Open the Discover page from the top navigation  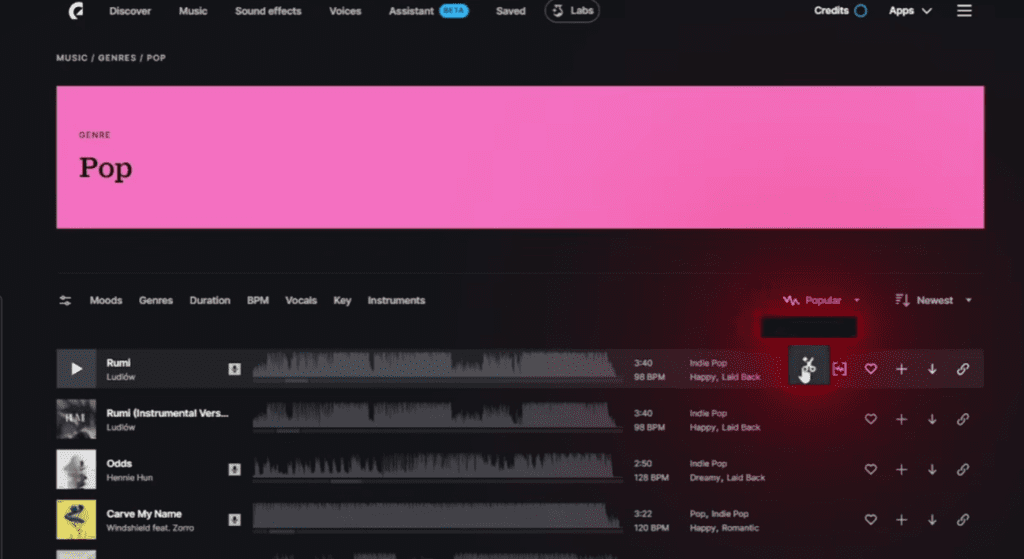130,11
